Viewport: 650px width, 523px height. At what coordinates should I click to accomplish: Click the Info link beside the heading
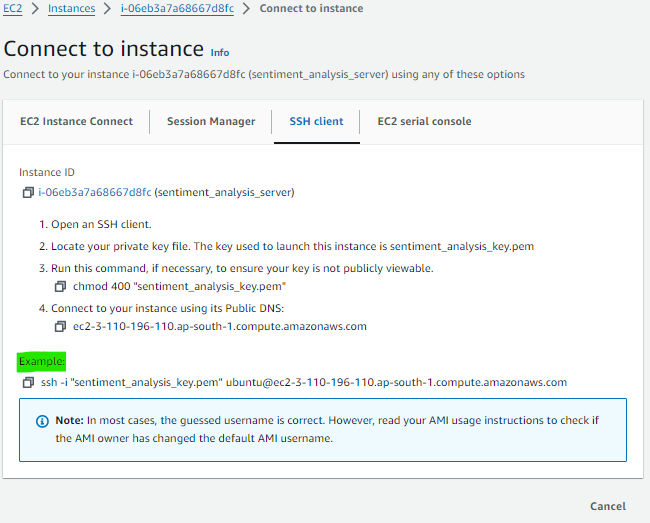[x=220, y=53]
